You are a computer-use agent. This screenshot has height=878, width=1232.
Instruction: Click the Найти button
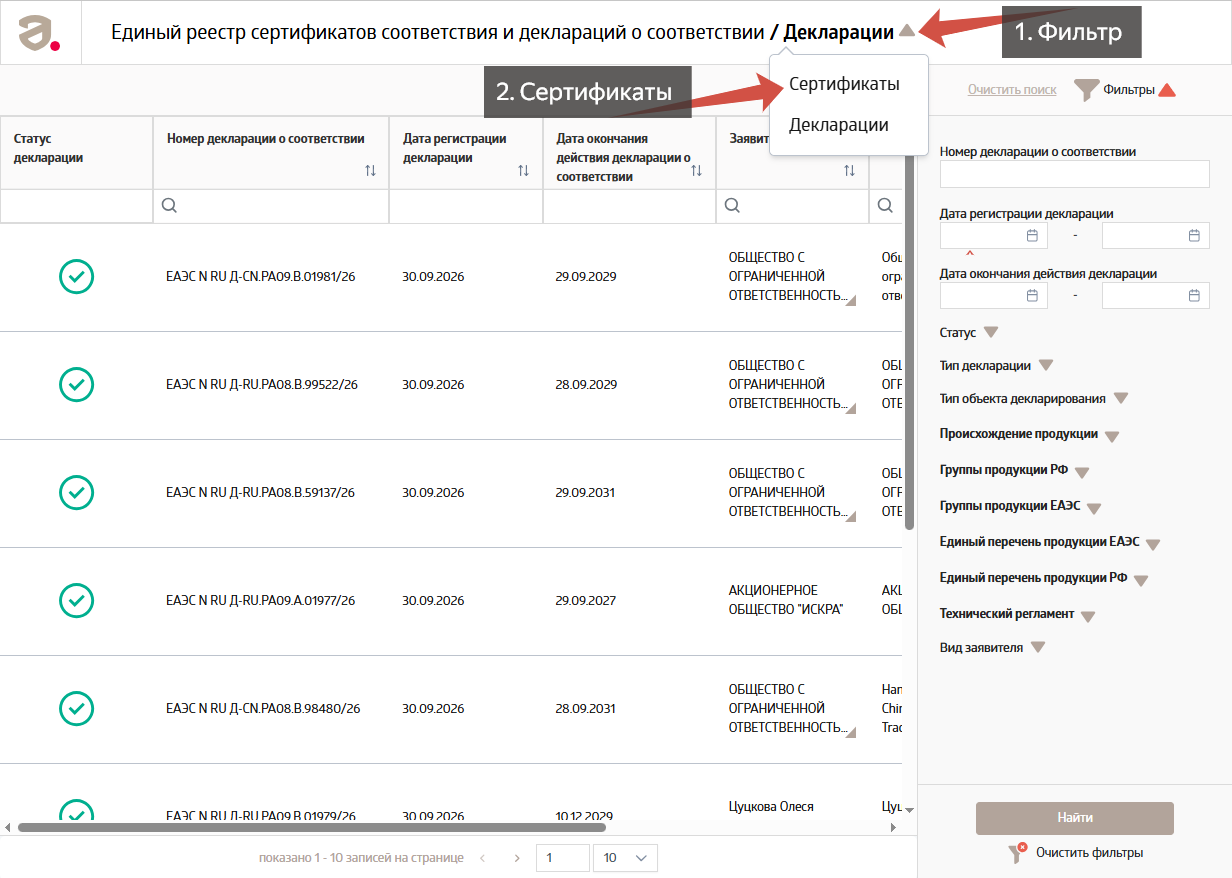1075,818
